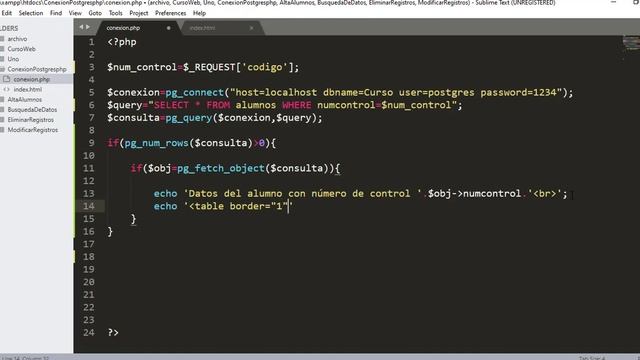
Task: Click the folder icon beside CursoWeb
Action: pos(2,49)
